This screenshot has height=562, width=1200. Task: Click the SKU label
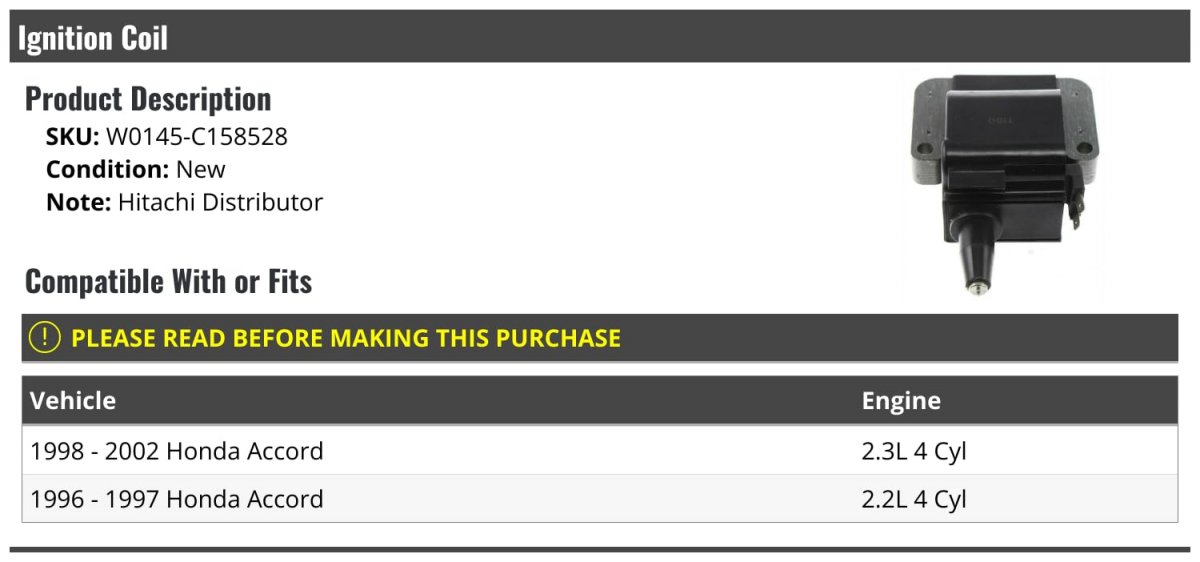coord(72,137)
